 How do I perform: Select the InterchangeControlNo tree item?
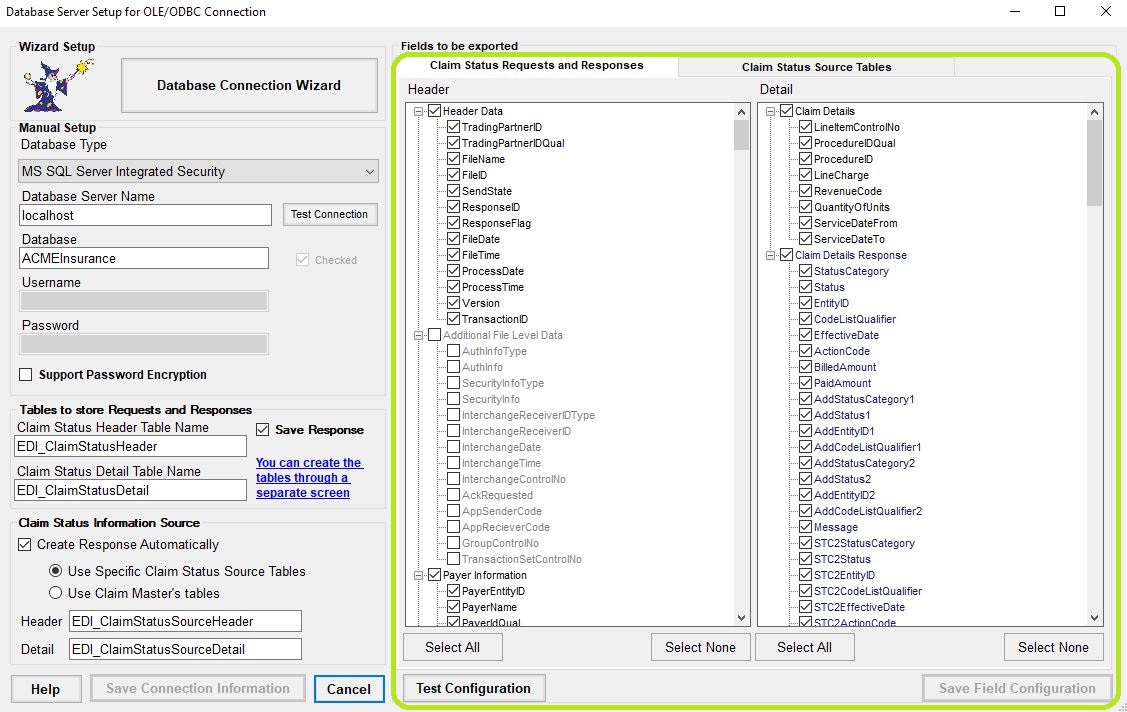tap(513, 479)
